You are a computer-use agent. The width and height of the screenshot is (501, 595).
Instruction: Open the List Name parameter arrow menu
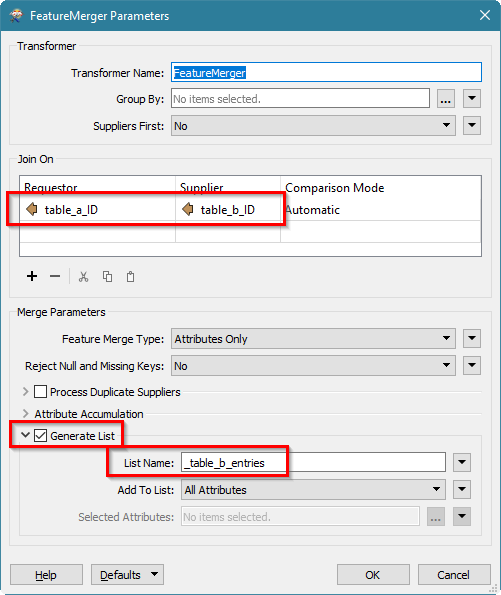click(462, 463)
